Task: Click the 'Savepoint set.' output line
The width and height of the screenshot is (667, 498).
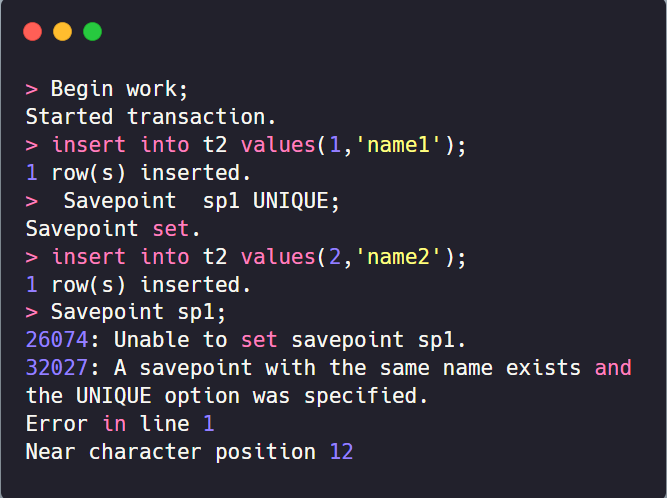Action: tap(112, 229)
